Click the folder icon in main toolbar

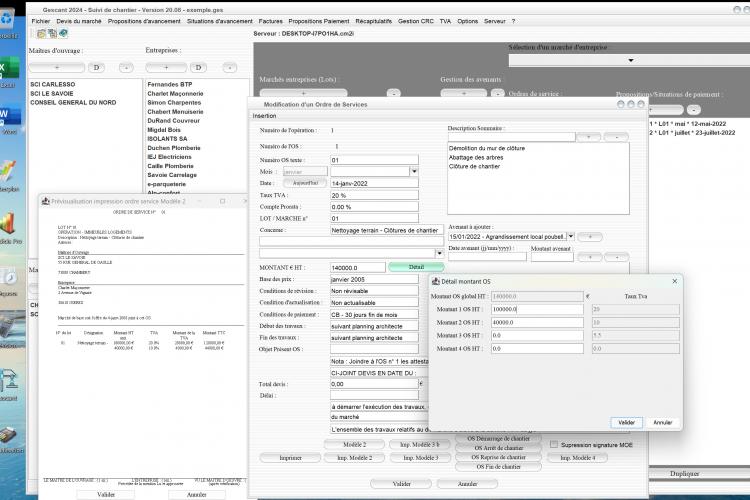click(41, 33)
